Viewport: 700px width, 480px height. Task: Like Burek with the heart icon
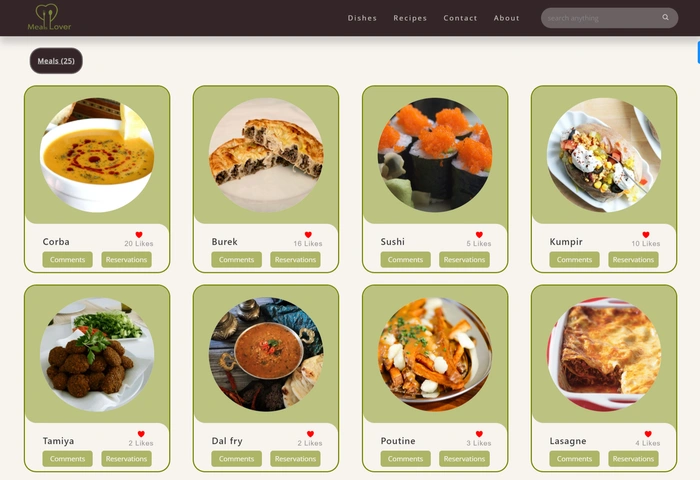pyautogui.click(x=308, y=234)
